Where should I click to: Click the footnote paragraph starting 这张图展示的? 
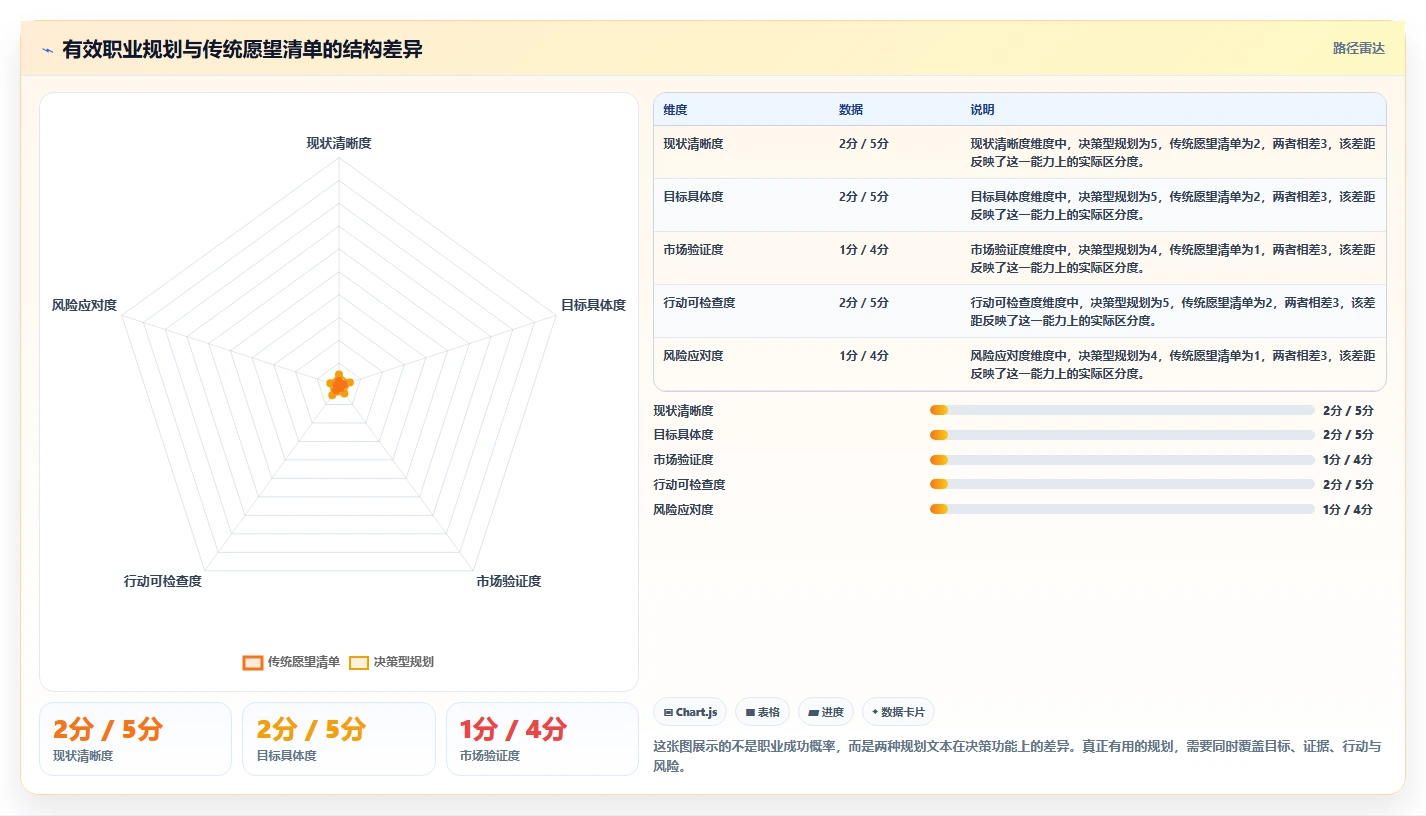click(x=1018, y=757)
